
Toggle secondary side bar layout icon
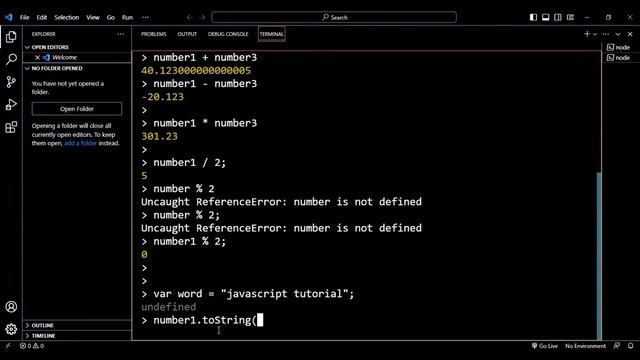[x=558, y=17]
